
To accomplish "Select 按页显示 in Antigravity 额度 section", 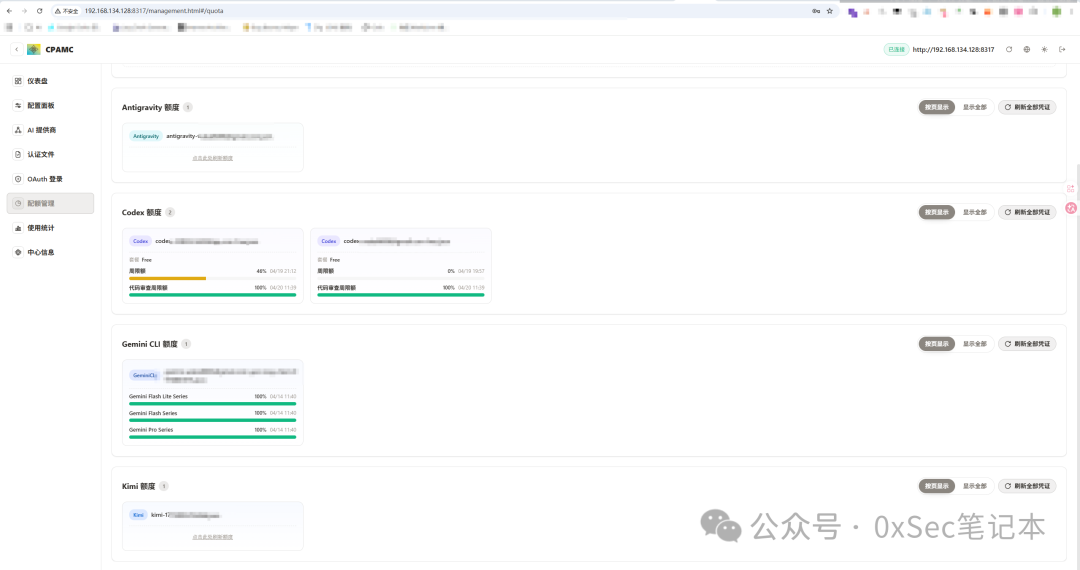I will click(937, 107).
